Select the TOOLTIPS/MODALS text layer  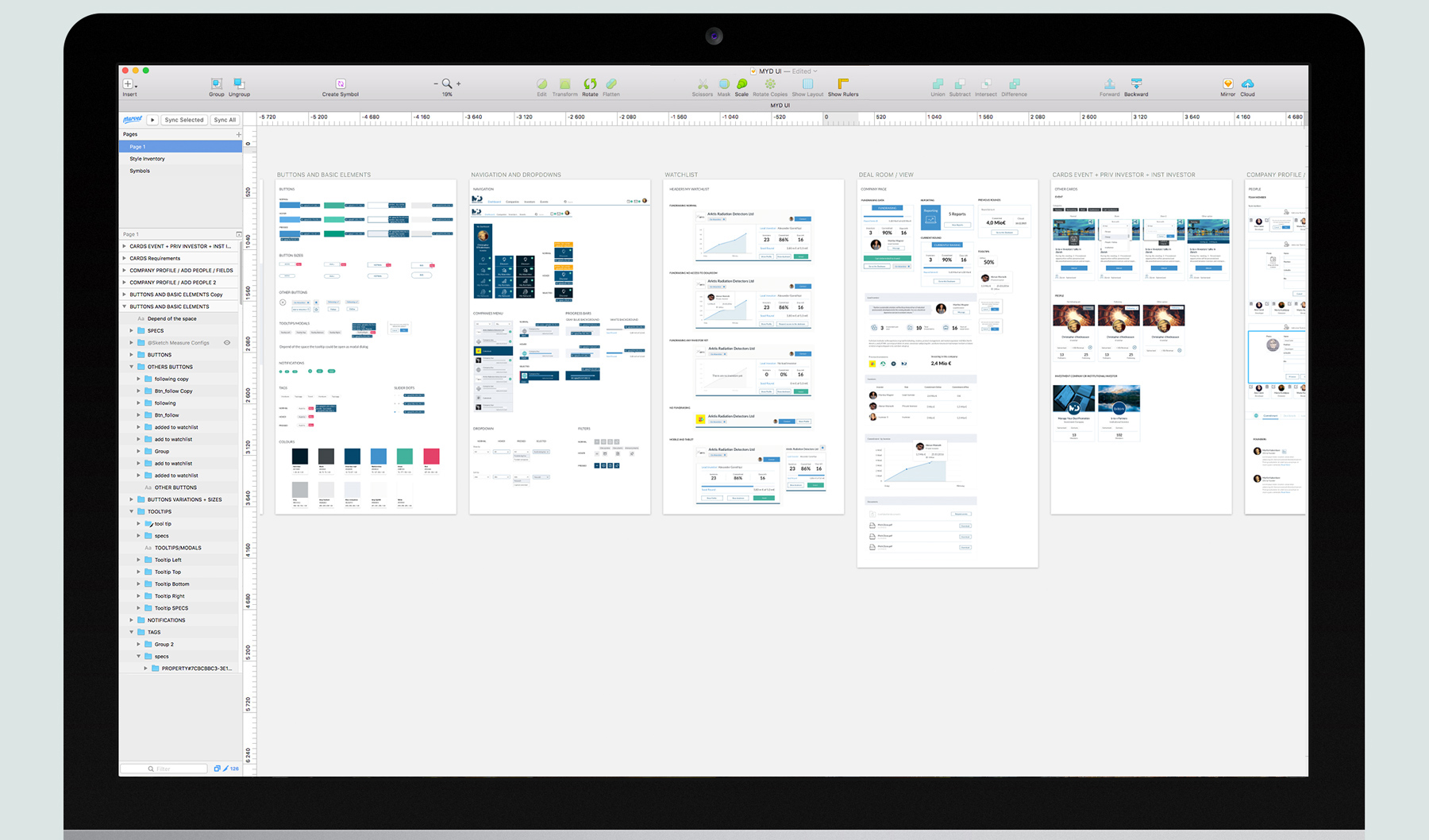click(x=178, y=548)
